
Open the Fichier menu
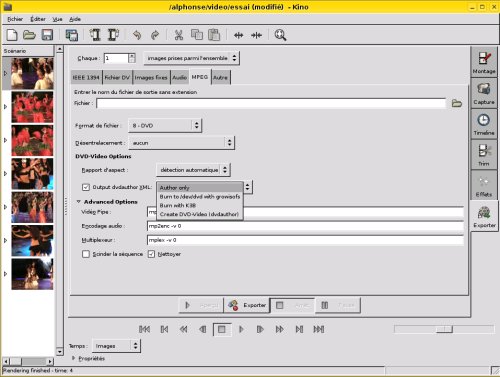pos(15,19)
